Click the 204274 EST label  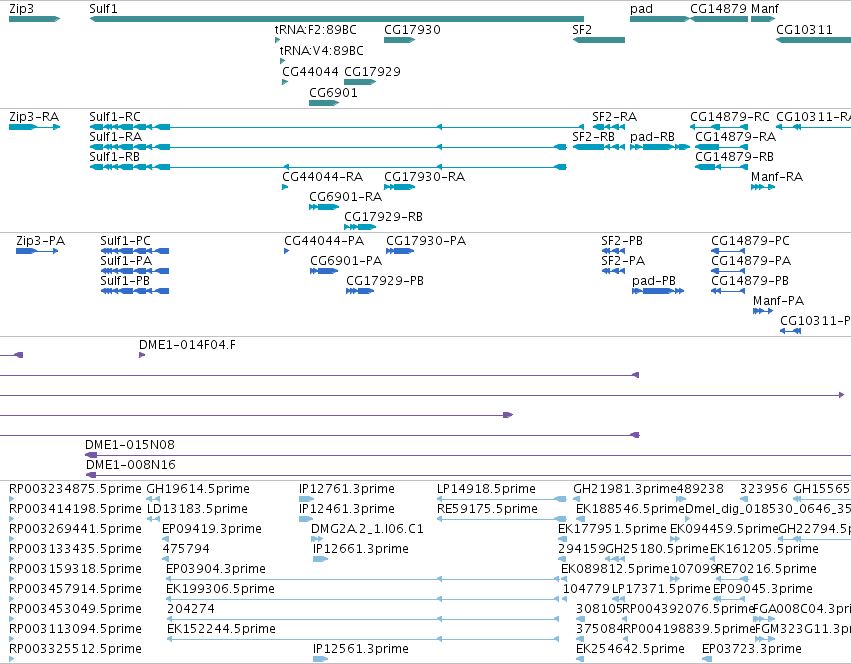191,609
